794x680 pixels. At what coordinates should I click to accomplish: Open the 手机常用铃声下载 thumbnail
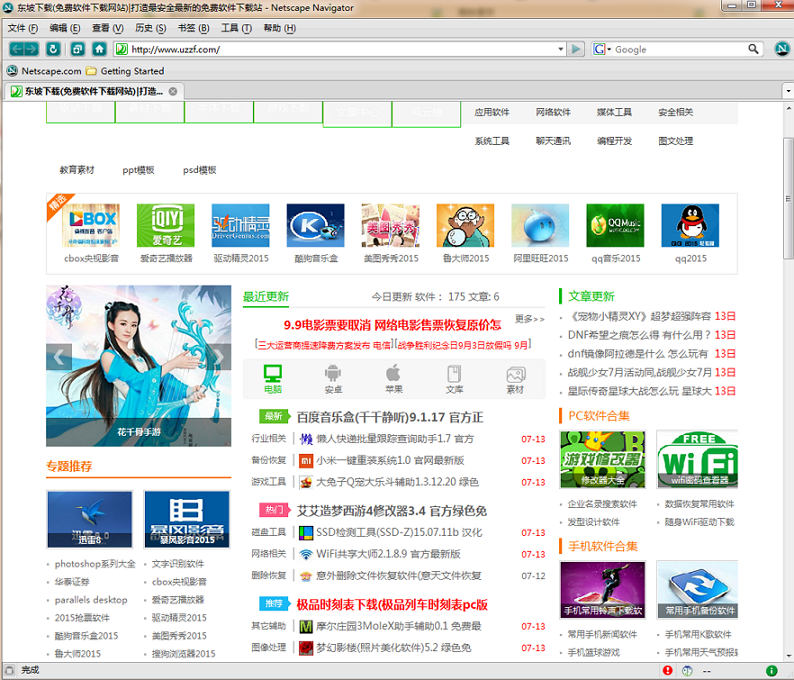coord(603,589)
